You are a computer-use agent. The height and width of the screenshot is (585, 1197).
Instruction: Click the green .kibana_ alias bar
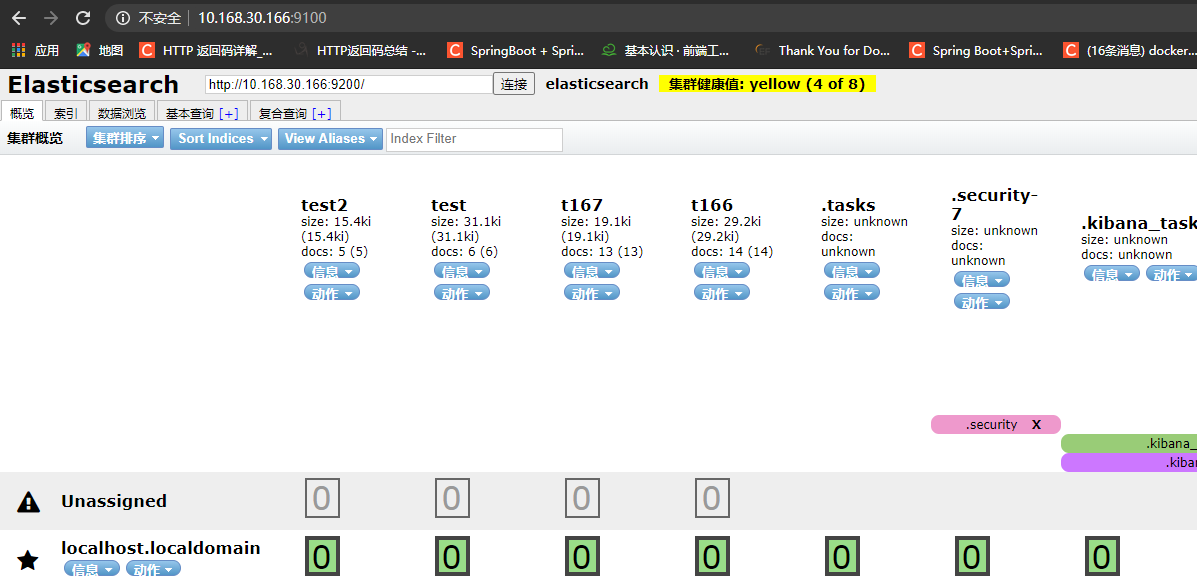[x=1129, y=443]
